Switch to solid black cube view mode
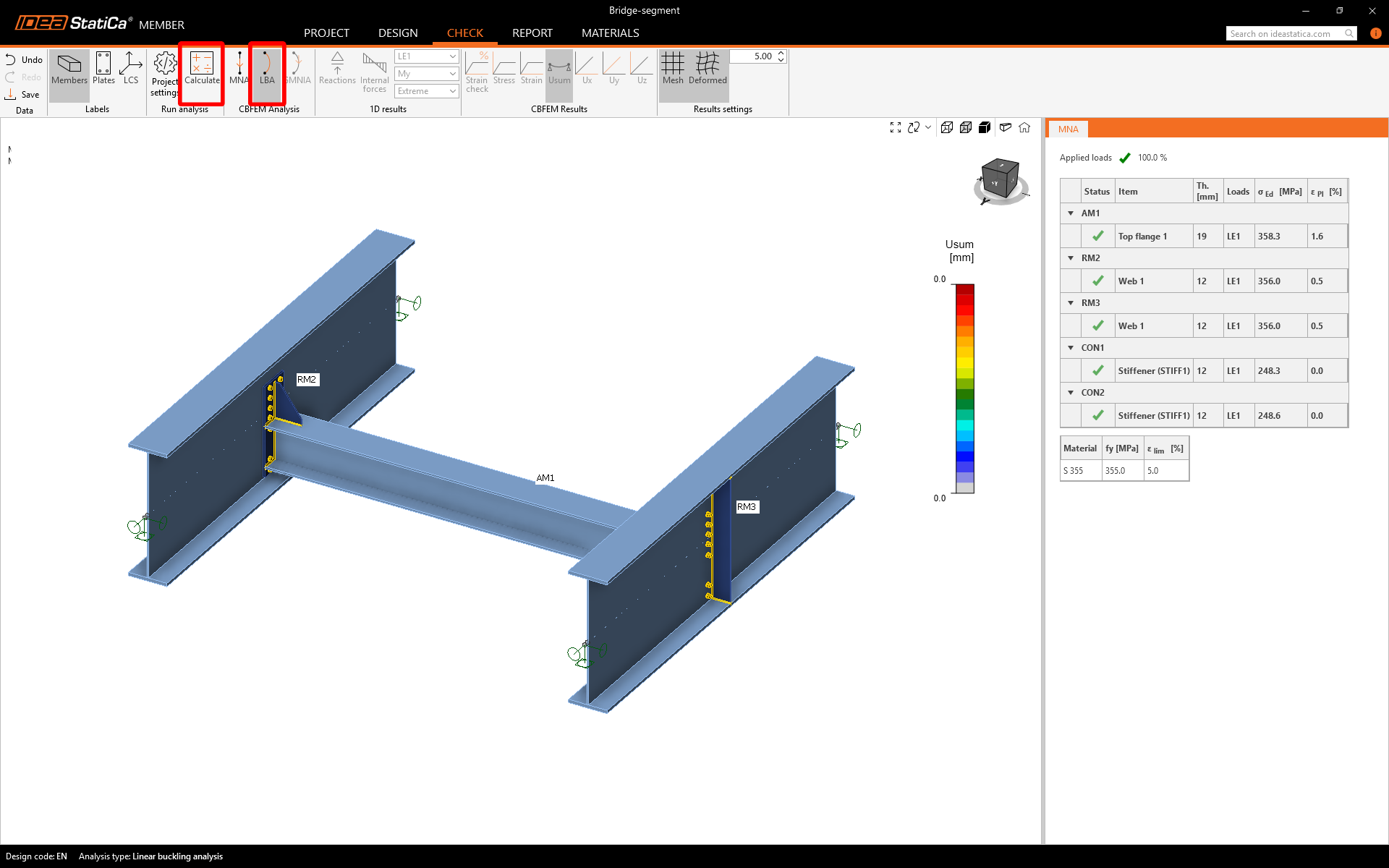The image size is (1389, 868). [x=985, y=127]
